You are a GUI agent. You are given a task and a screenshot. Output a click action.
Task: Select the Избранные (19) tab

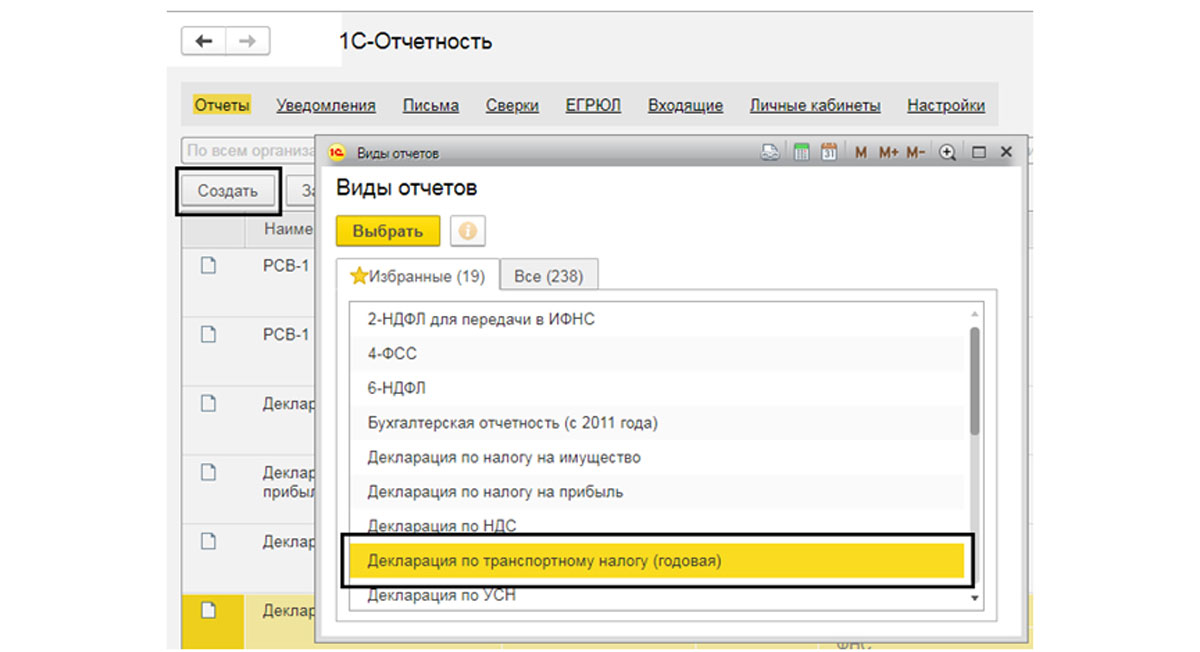pos(417,276)
